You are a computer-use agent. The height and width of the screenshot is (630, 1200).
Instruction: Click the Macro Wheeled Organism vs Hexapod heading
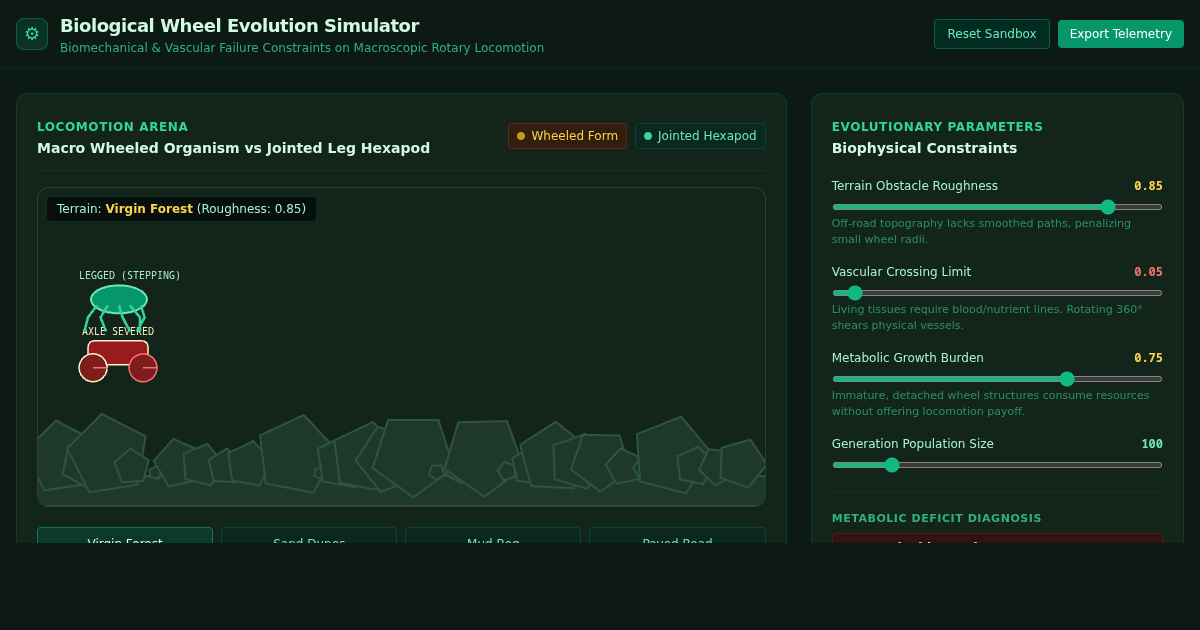pyautogui.click(x=233, y=148)
